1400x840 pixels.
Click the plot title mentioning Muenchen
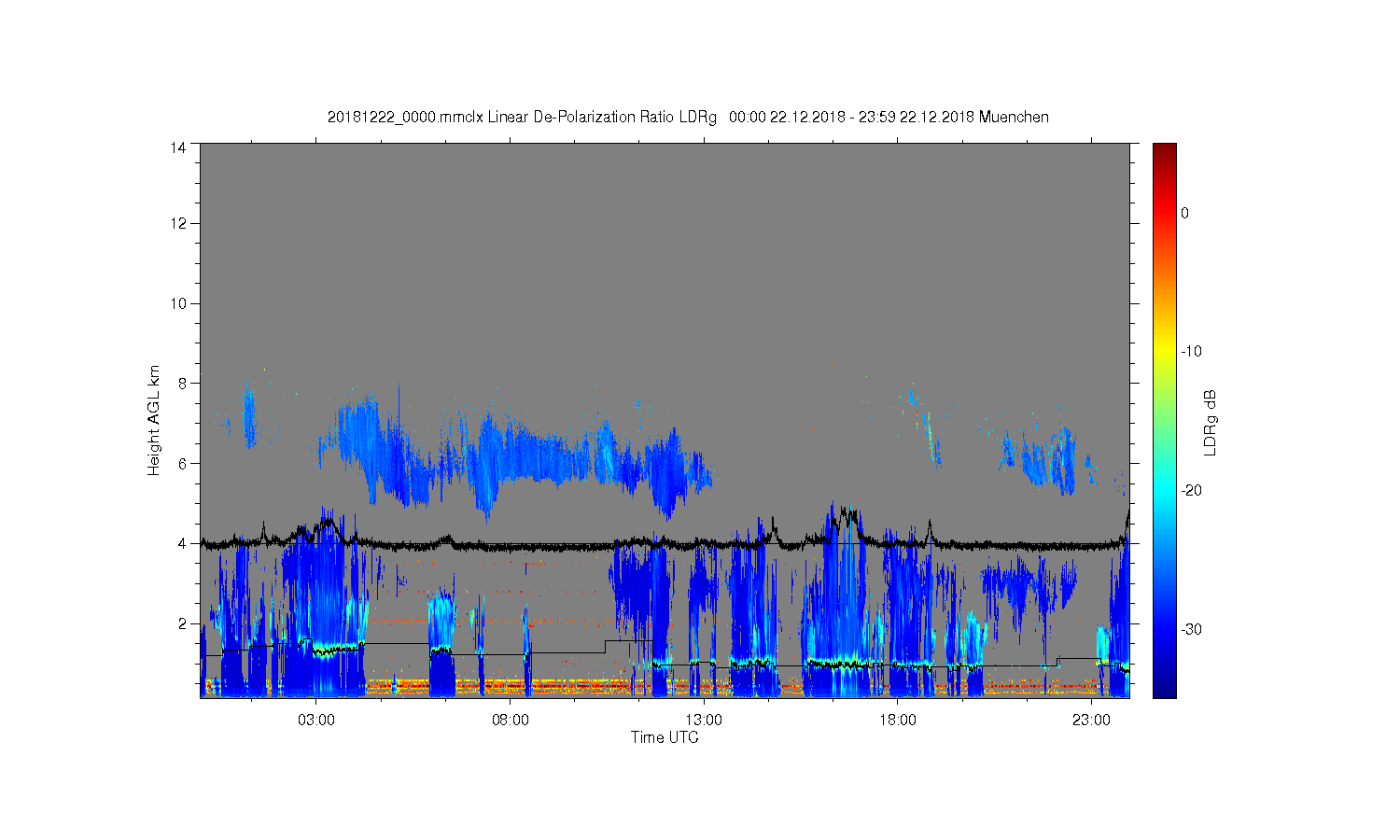pos(688,118)
